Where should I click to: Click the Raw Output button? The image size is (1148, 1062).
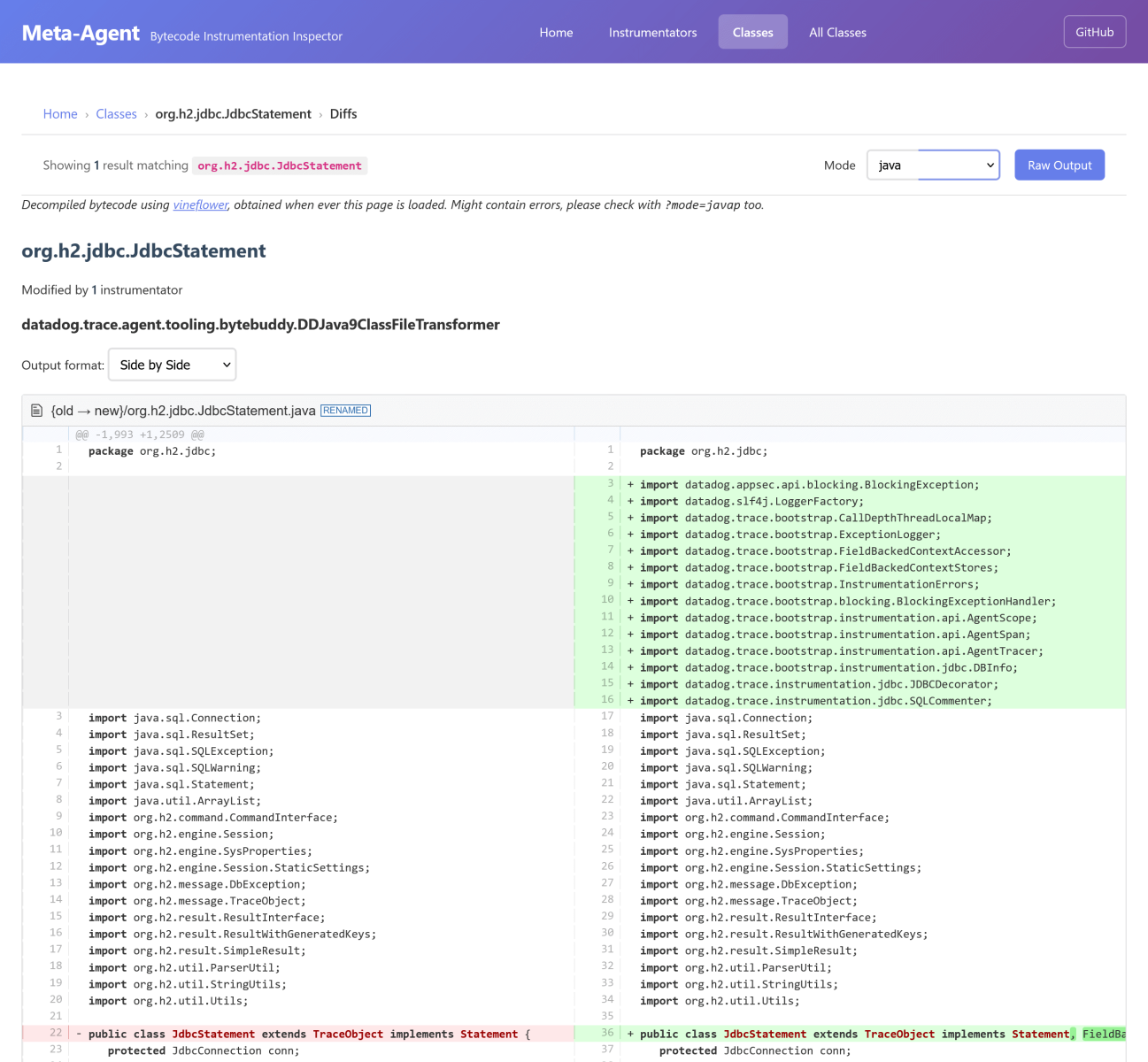pyautogui.click(x=1059, y=165)
